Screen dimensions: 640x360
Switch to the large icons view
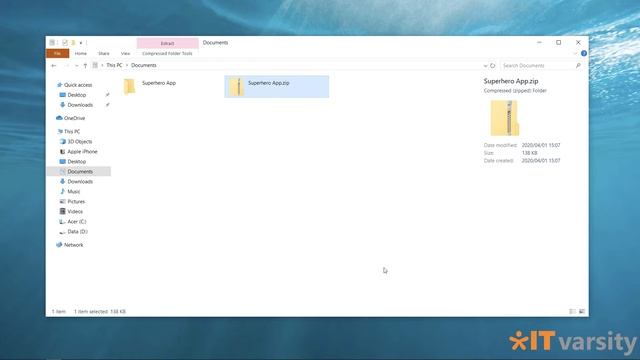tap(582, 311)
